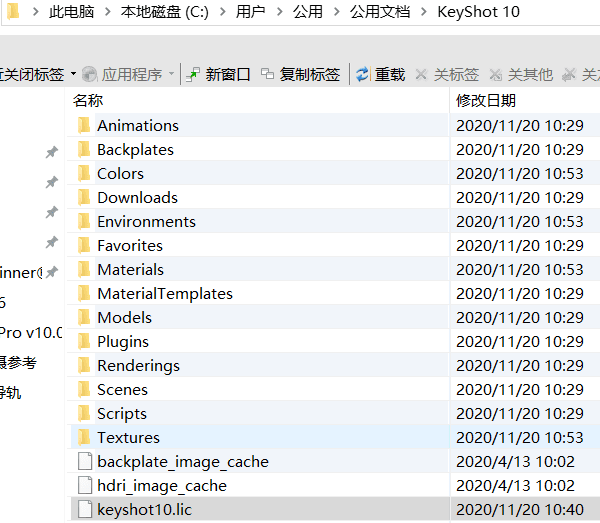Expand the 应用程序 dropdown arrow
600x523 pixels.
point(170,75)
